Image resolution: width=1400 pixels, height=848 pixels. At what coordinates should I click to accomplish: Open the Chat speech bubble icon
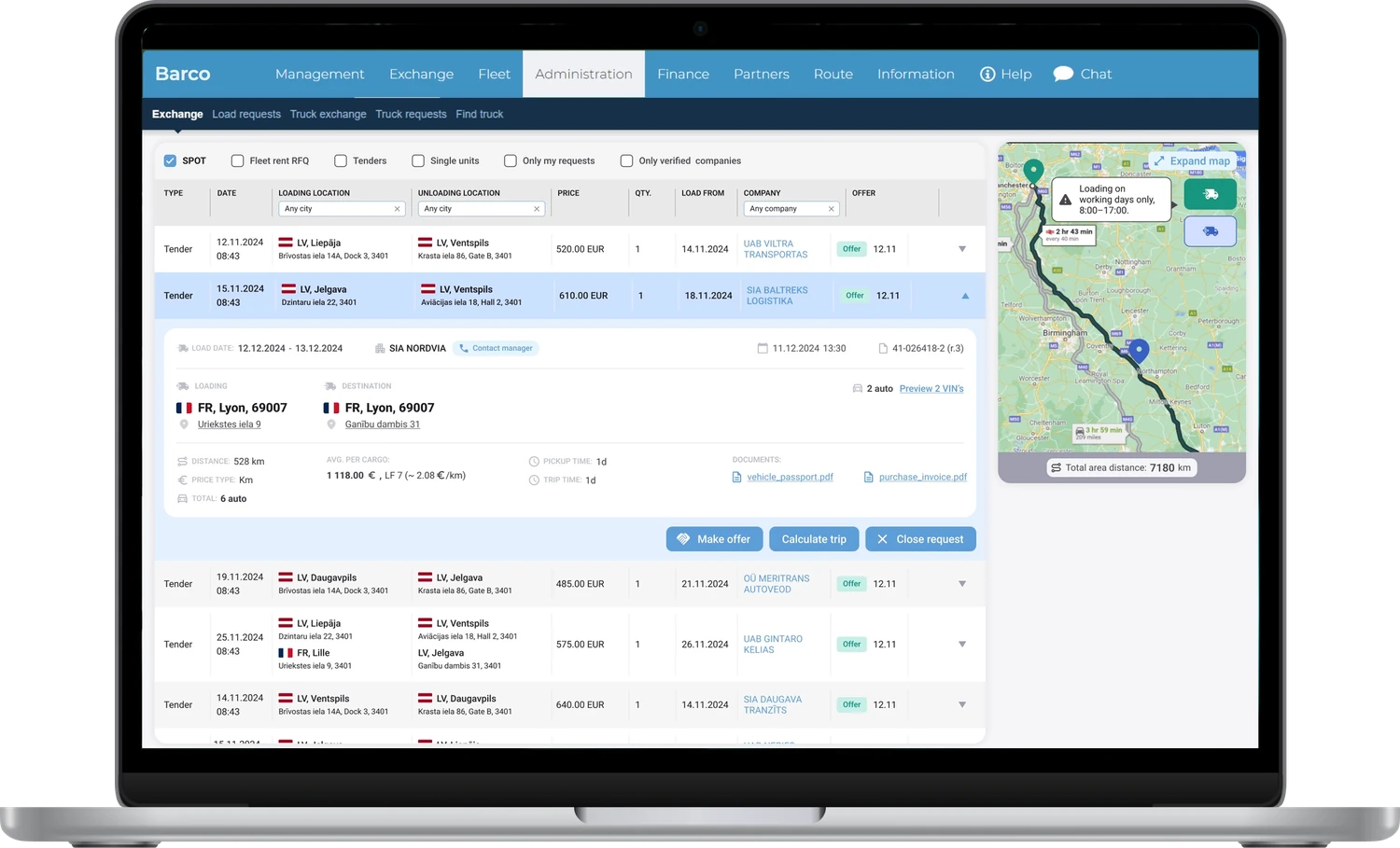(1063, 74)
